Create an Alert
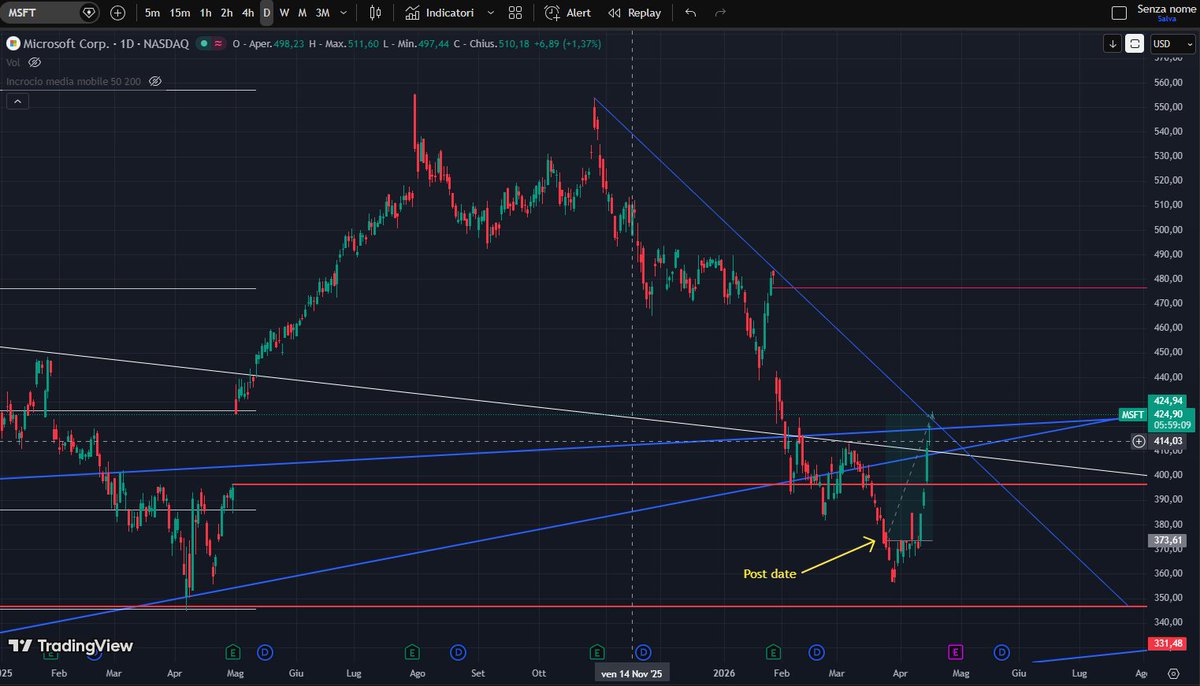The image size is (1200, 686). click(568, 13)
